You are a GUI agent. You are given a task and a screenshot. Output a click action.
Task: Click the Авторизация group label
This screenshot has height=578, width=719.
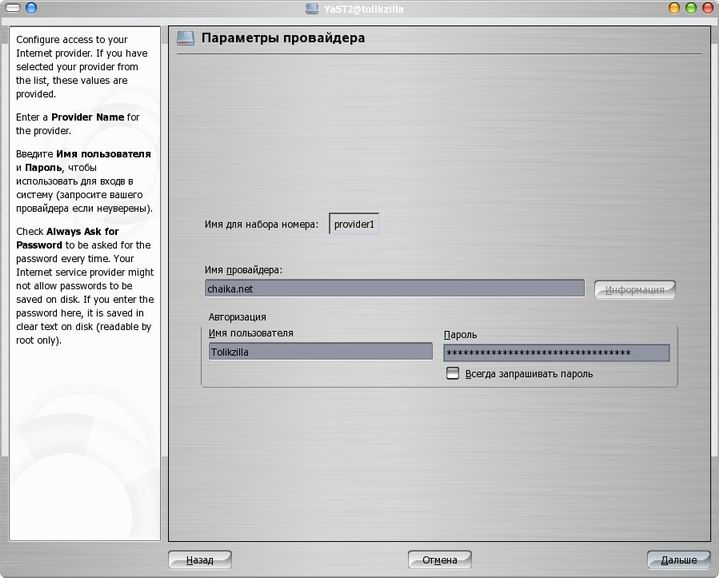click(238, 317)
